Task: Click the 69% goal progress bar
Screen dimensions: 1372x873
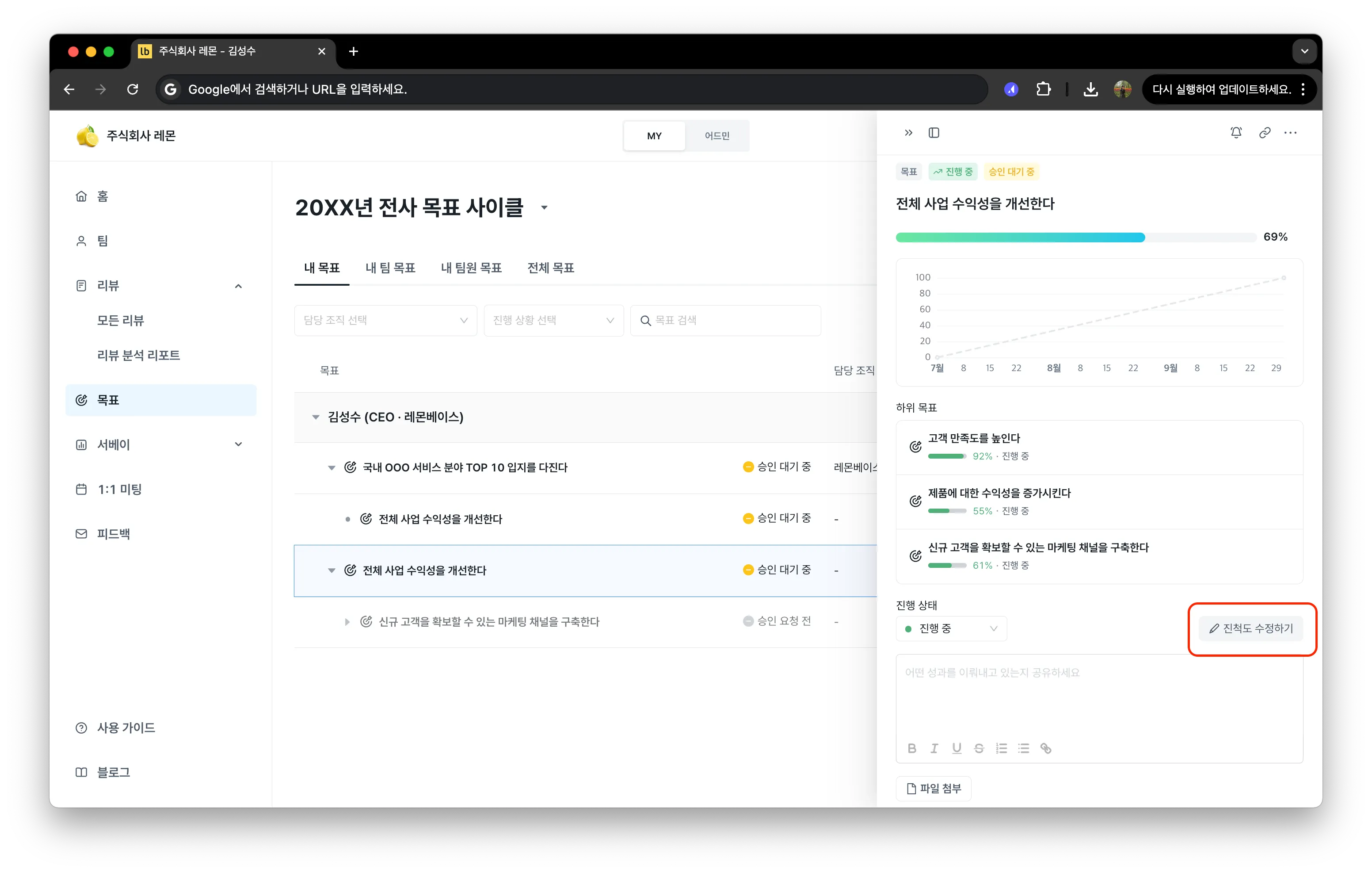Action: tap(1076, 237)
